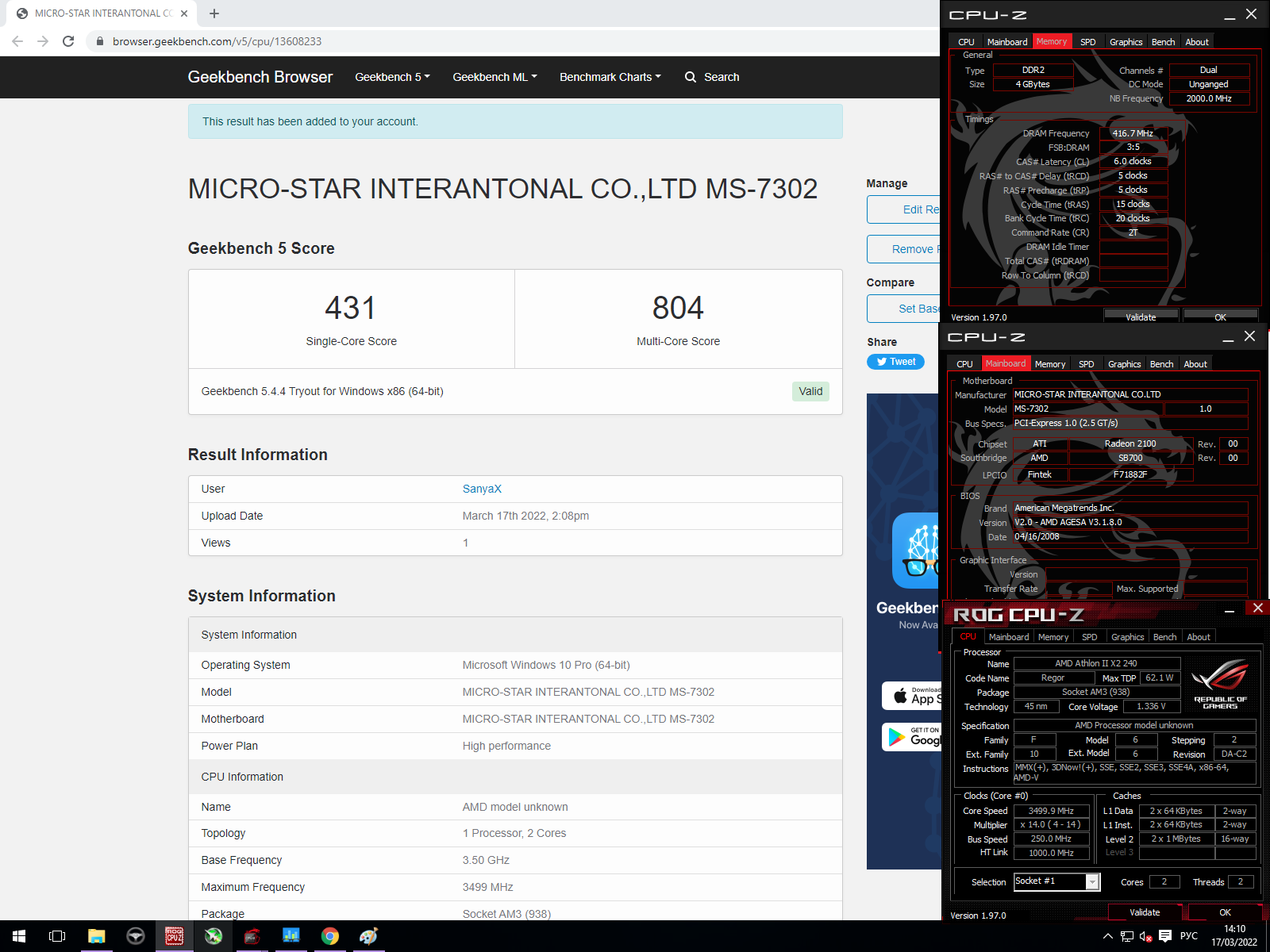Select the 804 multi-core score
This screenshot has height=952, width=1270.
pos(678,308)
